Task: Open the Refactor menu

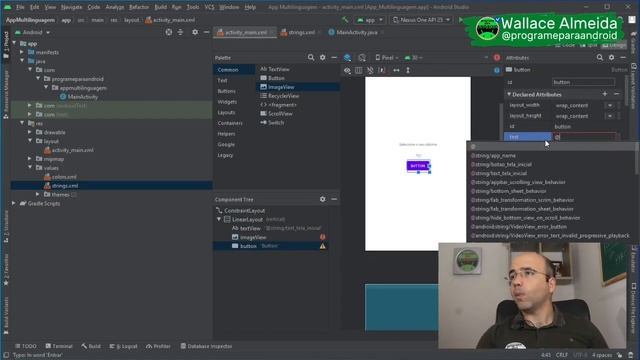Action: click(x=139, y=7)
